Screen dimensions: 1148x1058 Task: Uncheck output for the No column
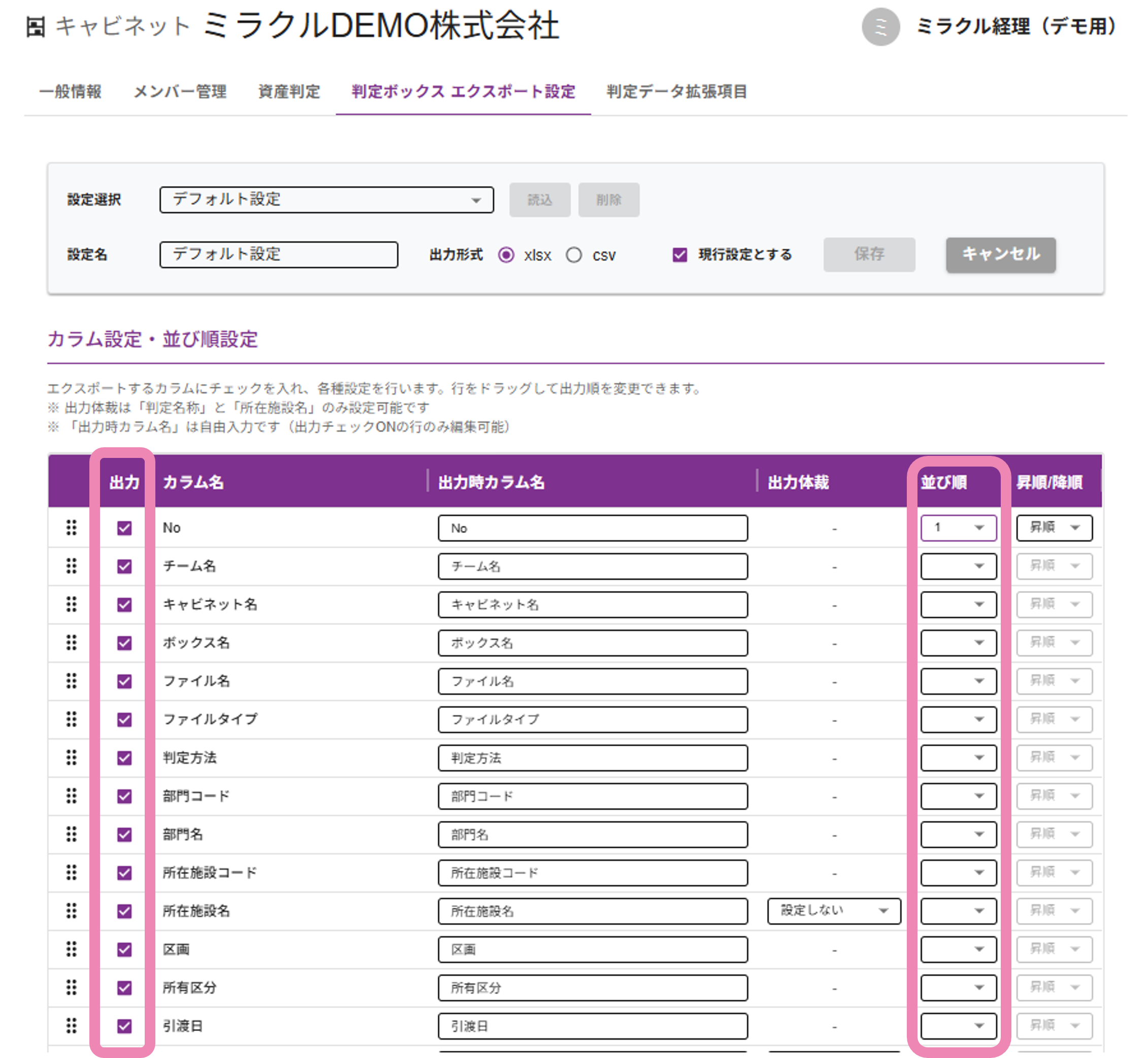124,528
